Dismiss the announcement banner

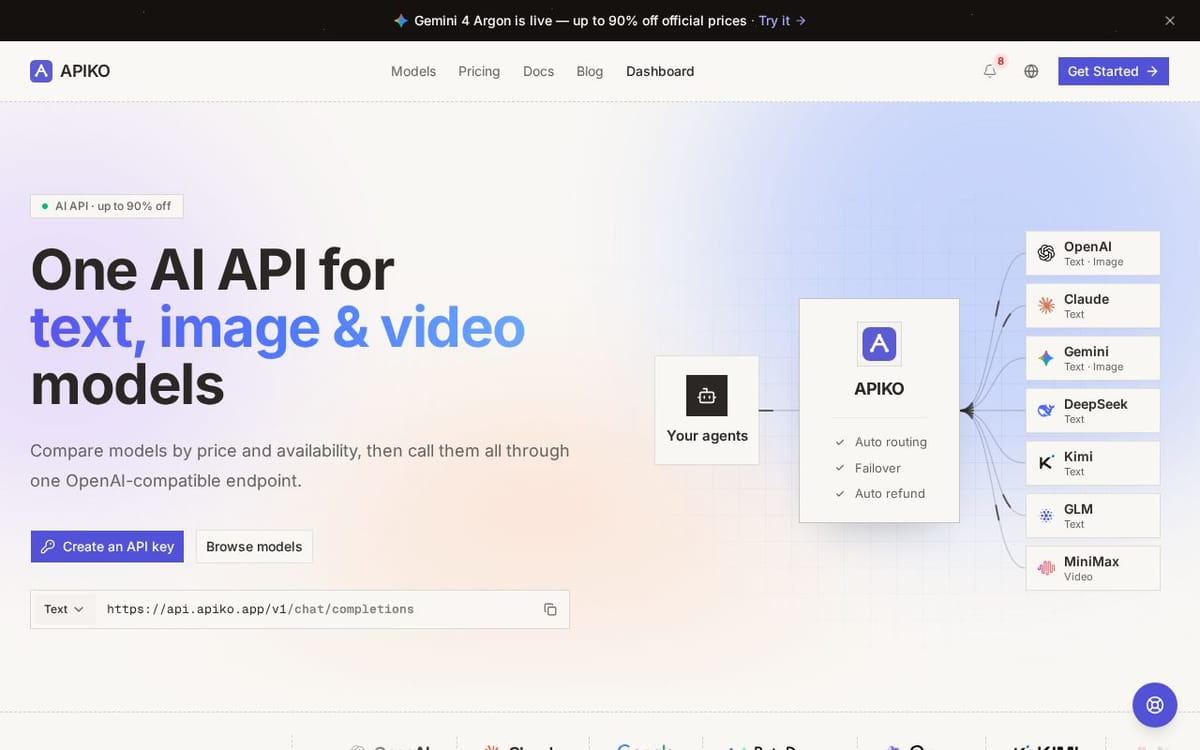(1170, 20)
